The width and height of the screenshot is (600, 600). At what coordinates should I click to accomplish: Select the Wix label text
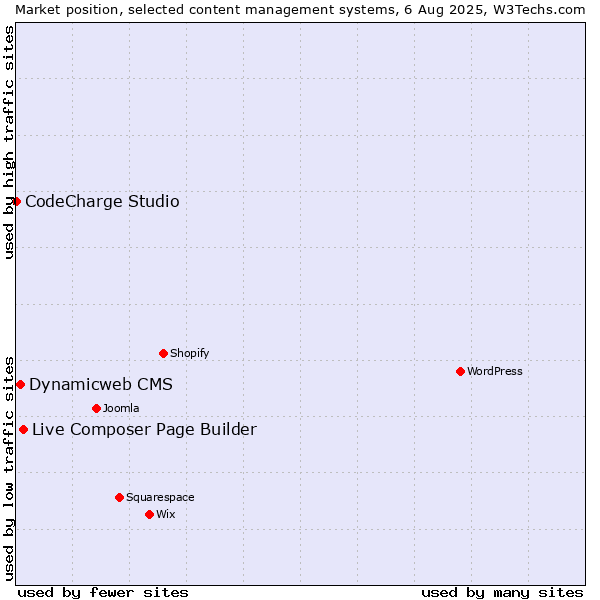[165, 514]
